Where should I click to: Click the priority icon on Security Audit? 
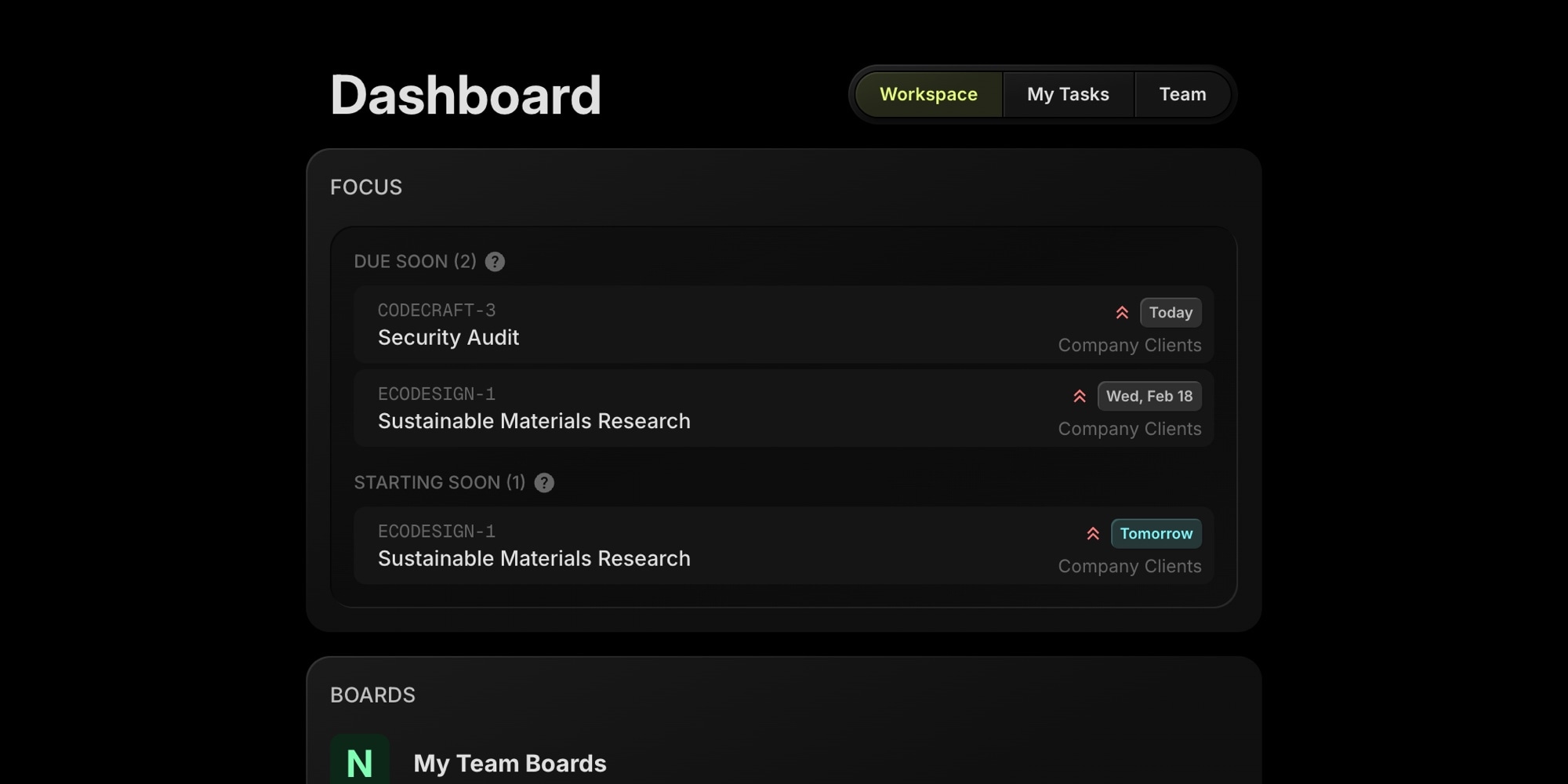[x=1122, y=313]
